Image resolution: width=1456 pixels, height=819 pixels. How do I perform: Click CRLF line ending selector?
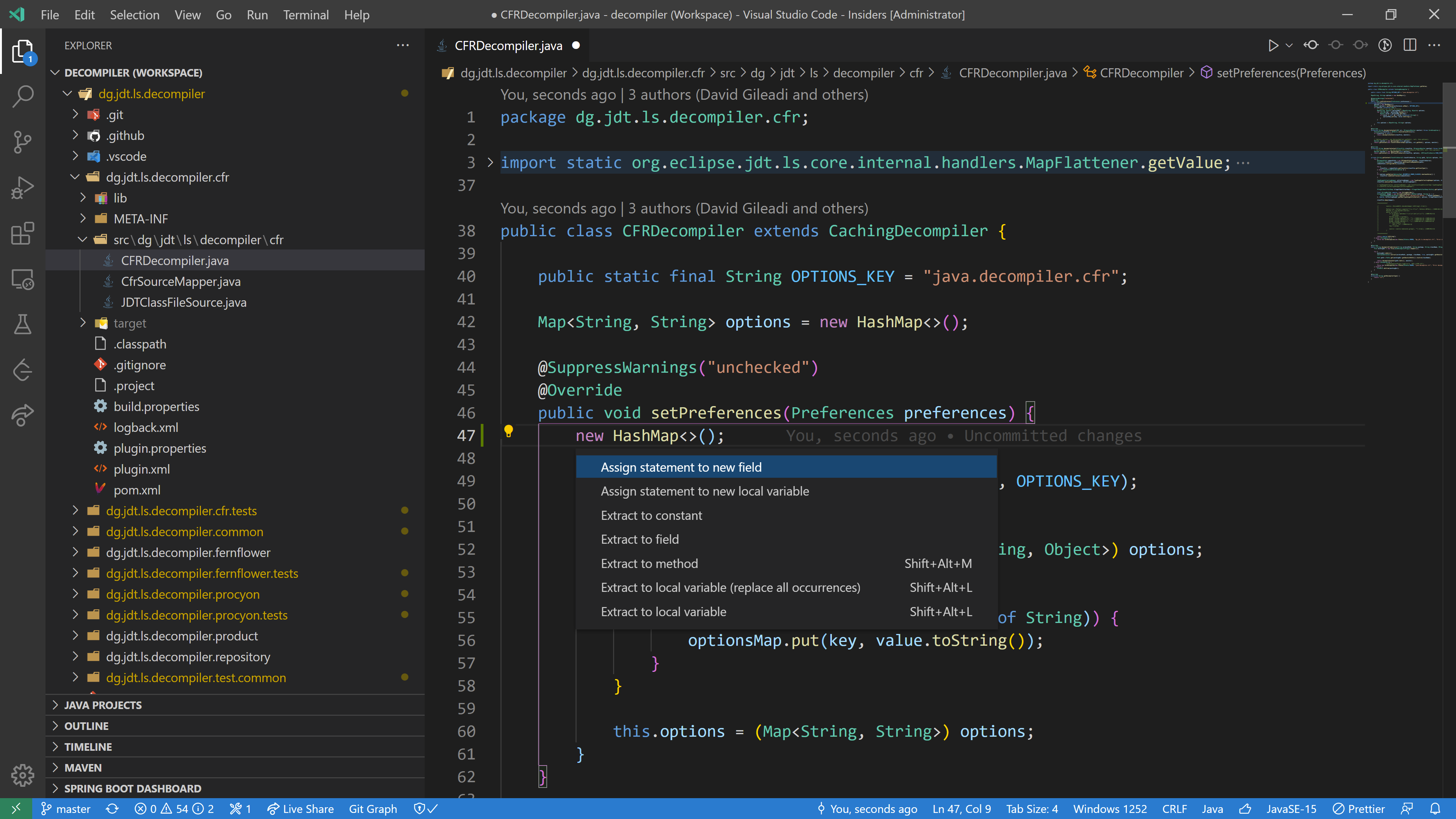click(1174, 809)
